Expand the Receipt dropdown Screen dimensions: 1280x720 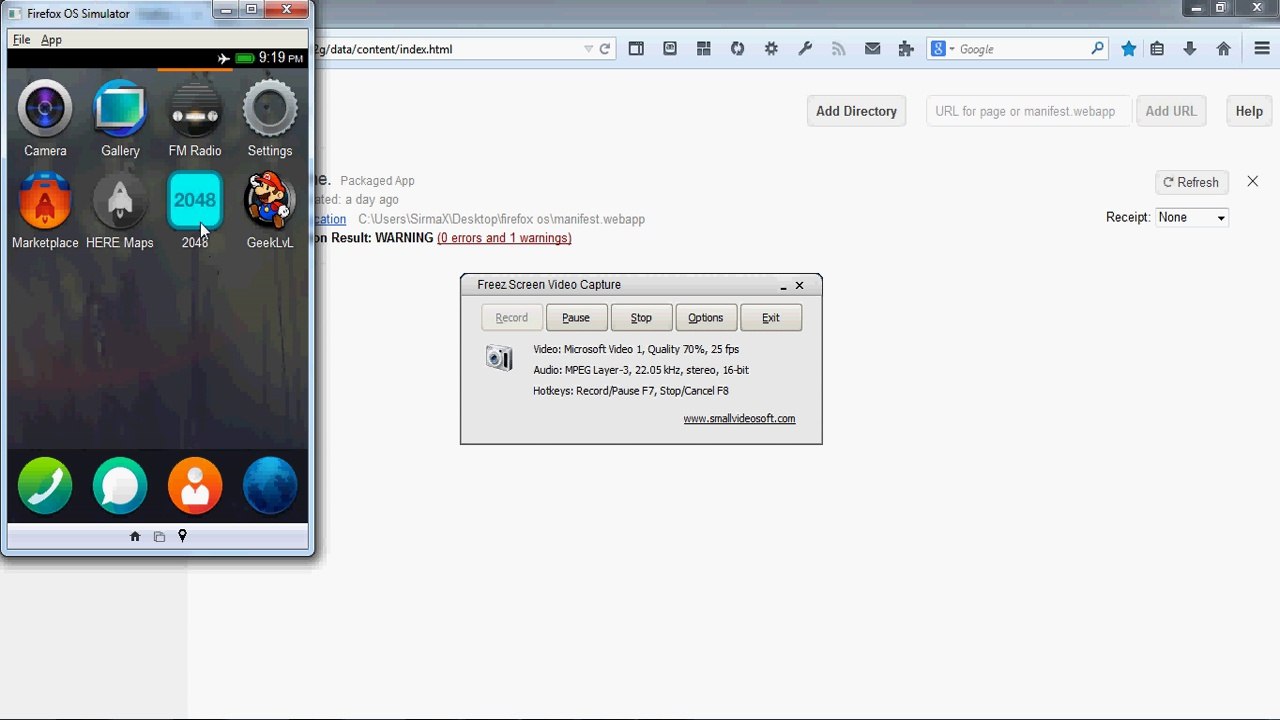pyautogui.click(x=1192, y=217)
